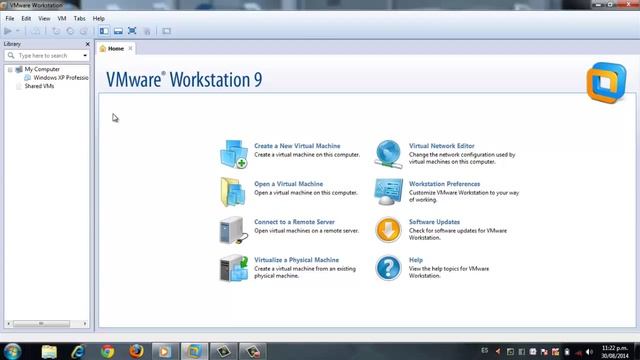This screenshot has width=640, height=360.
Task: Launch Google Chrome from the taskbar
Action: [x=107, y=351]
